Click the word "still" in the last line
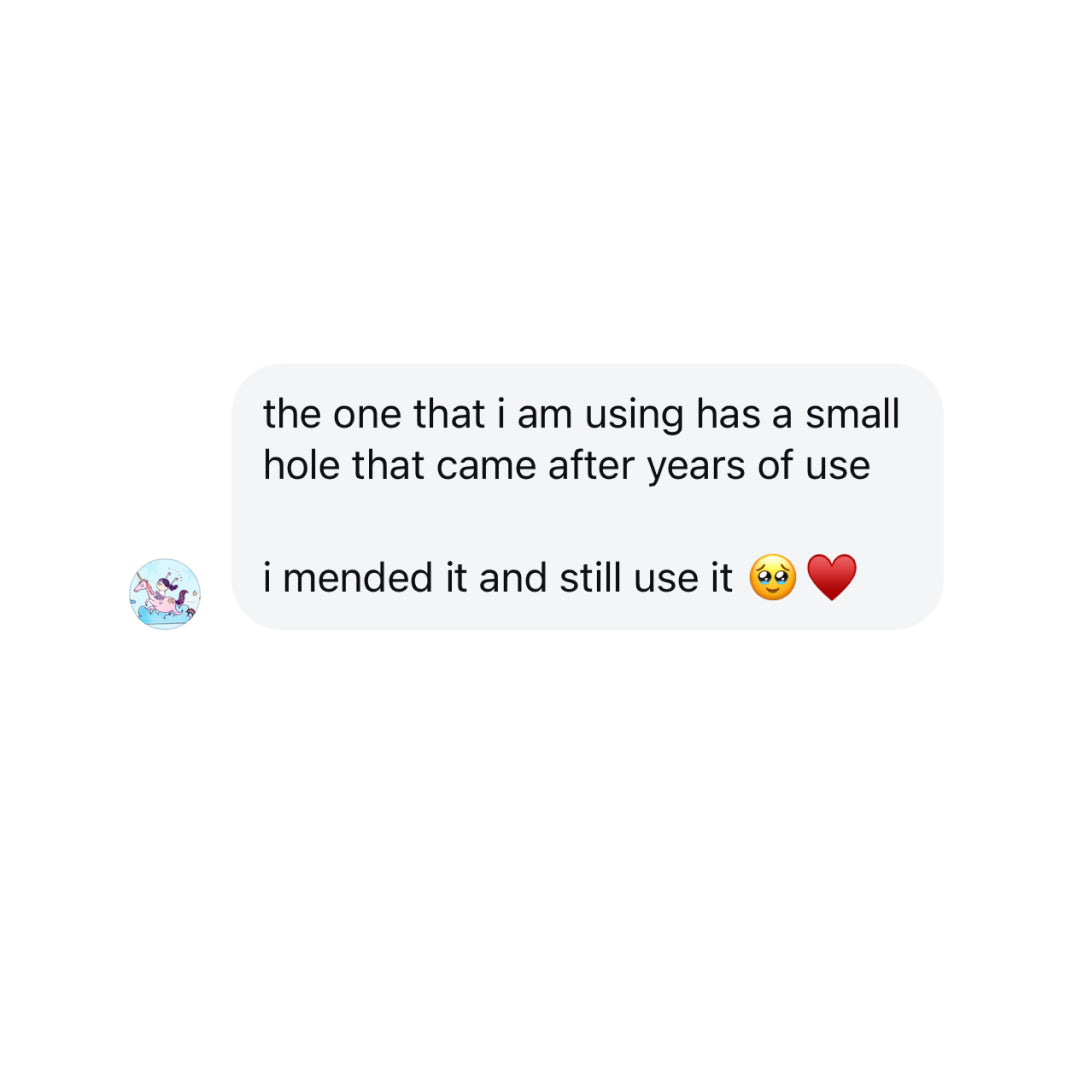The height and width of the screenshot is (1080, 1080). [x=590, y=577]
